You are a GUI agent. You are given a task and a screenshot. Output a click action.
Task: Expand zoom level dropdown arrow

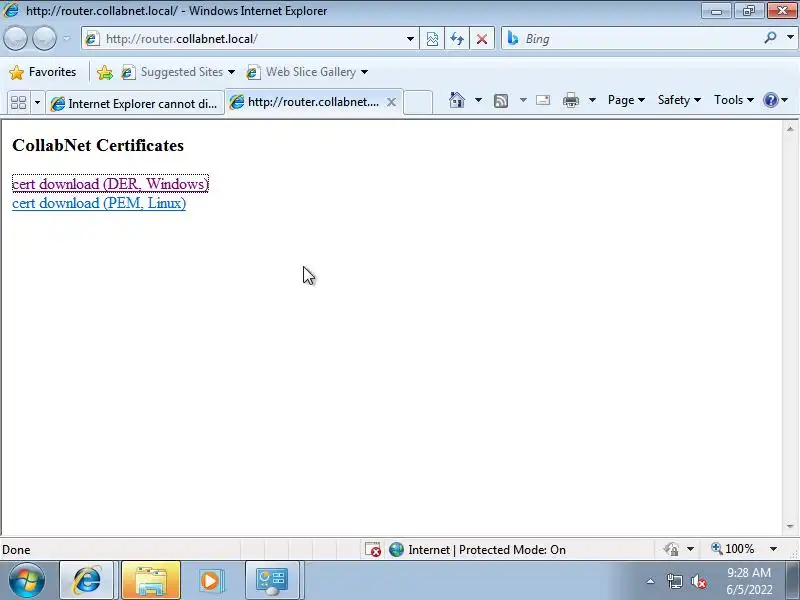pyautogui.click(x=773, y=549)
